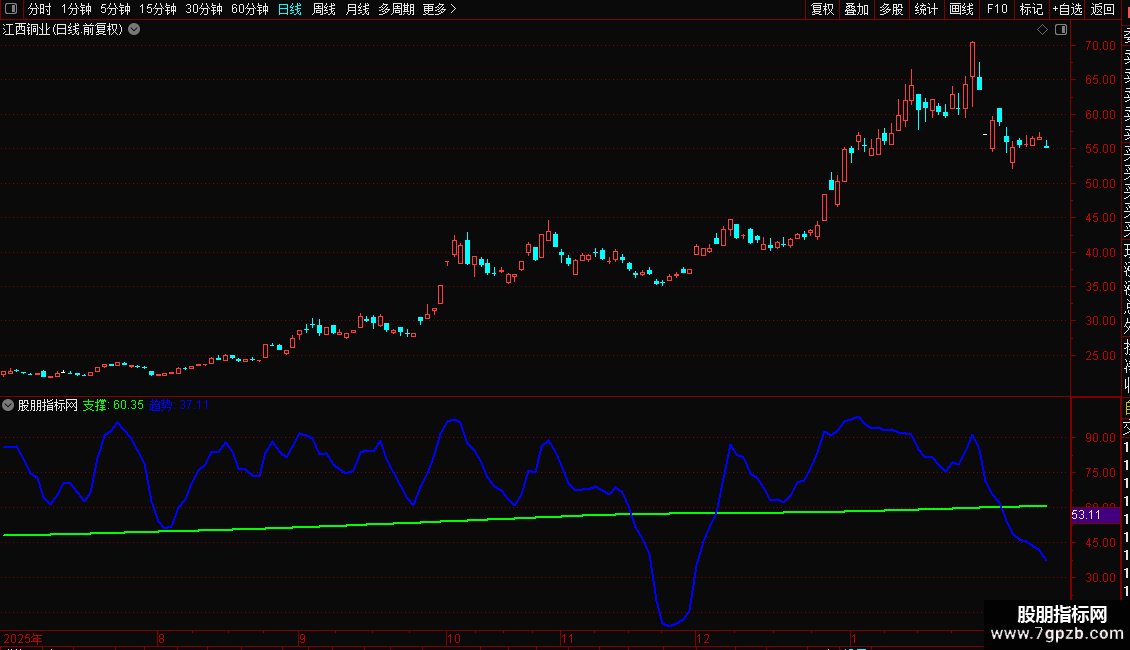Click the 支撑: 60.35 indicator value
Screen dimensions: 1130x650
coord(112,405)
